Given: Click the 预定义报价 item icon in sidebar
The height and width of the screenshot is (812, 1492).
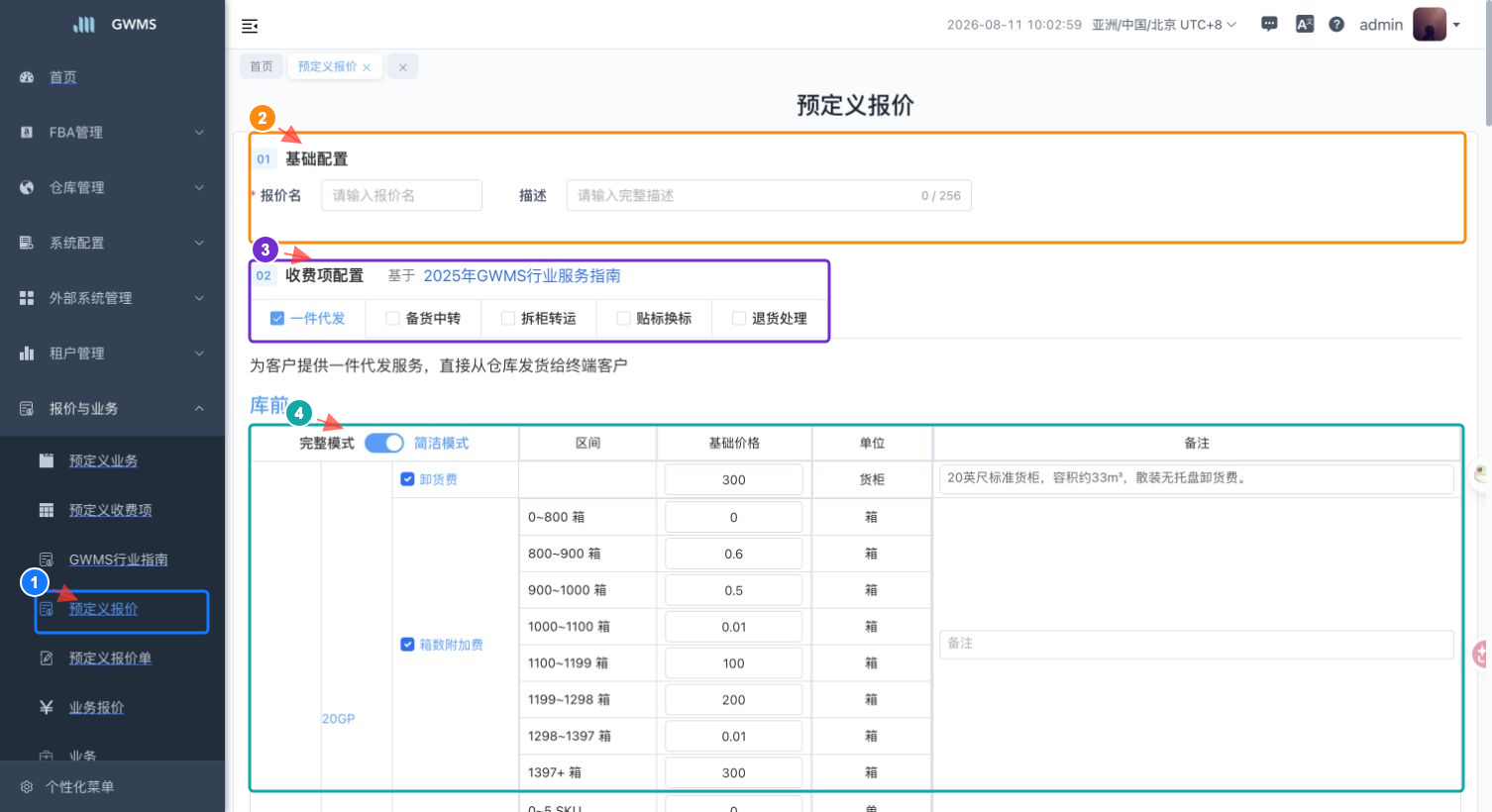Looking at the screenshot, I should click(46, 609).
